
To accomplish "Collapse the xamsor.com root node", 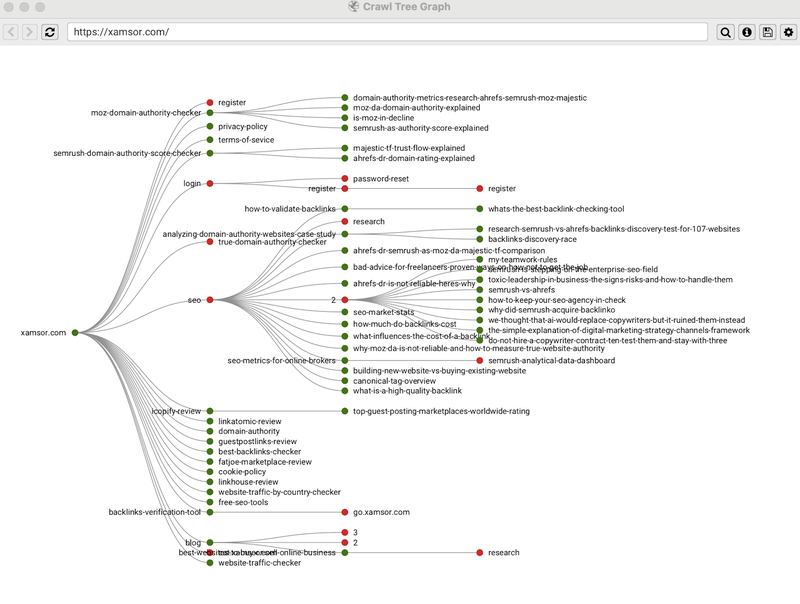I will [75, 332].
